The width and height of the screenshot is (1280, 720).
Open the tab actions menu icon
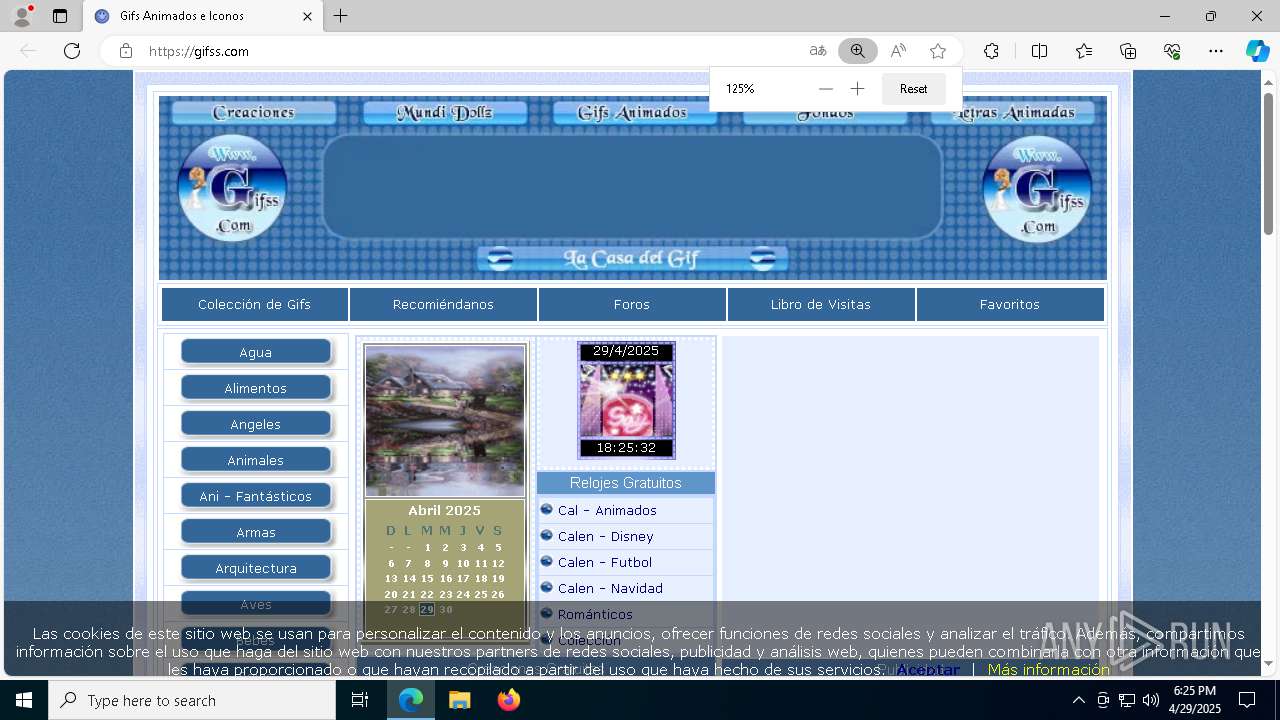tap(60, 16)
